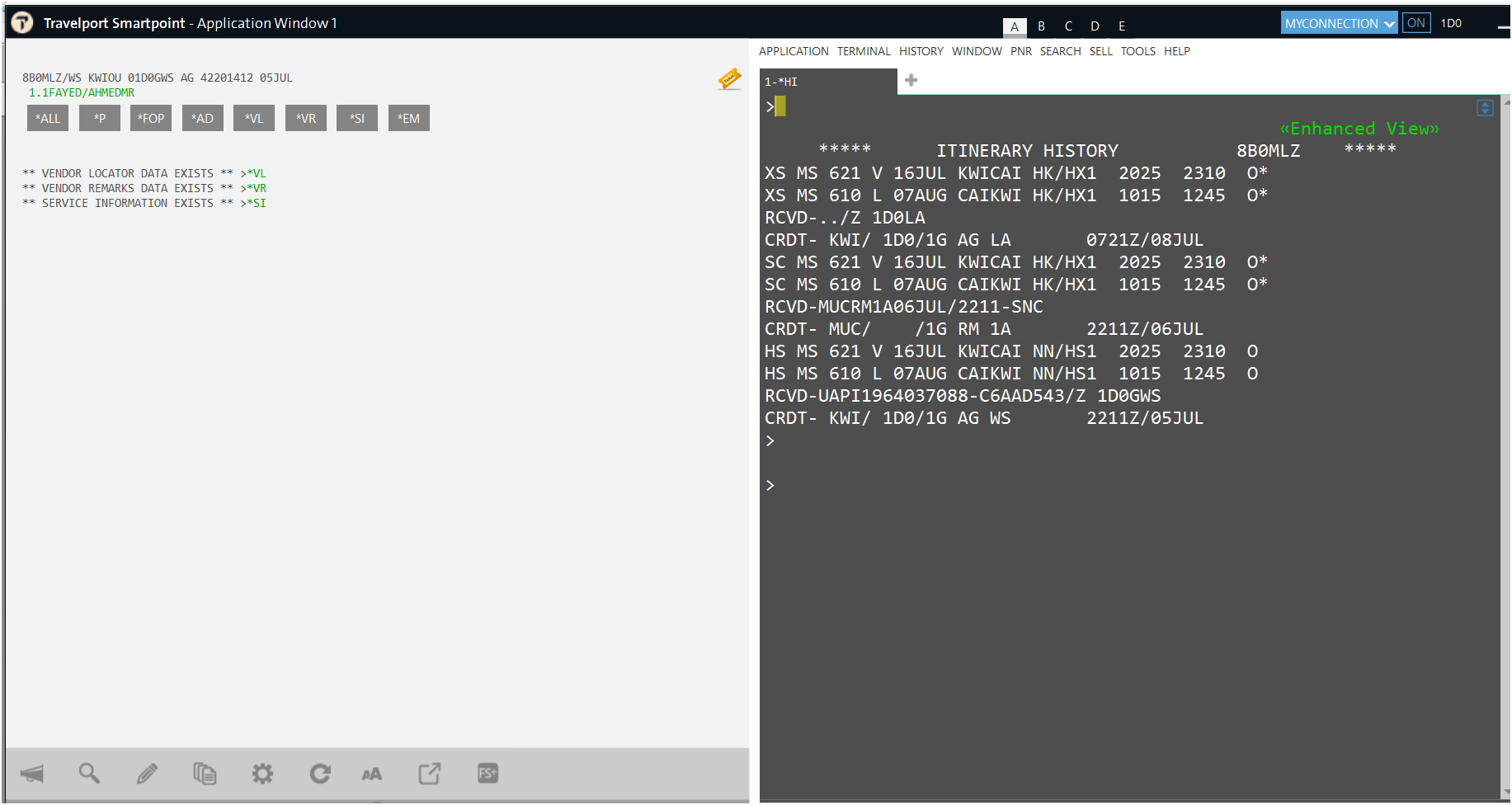This screenshot has height=805, width=1512.
Task: Open the SEARCH menu
Action: coord(1060,51)
